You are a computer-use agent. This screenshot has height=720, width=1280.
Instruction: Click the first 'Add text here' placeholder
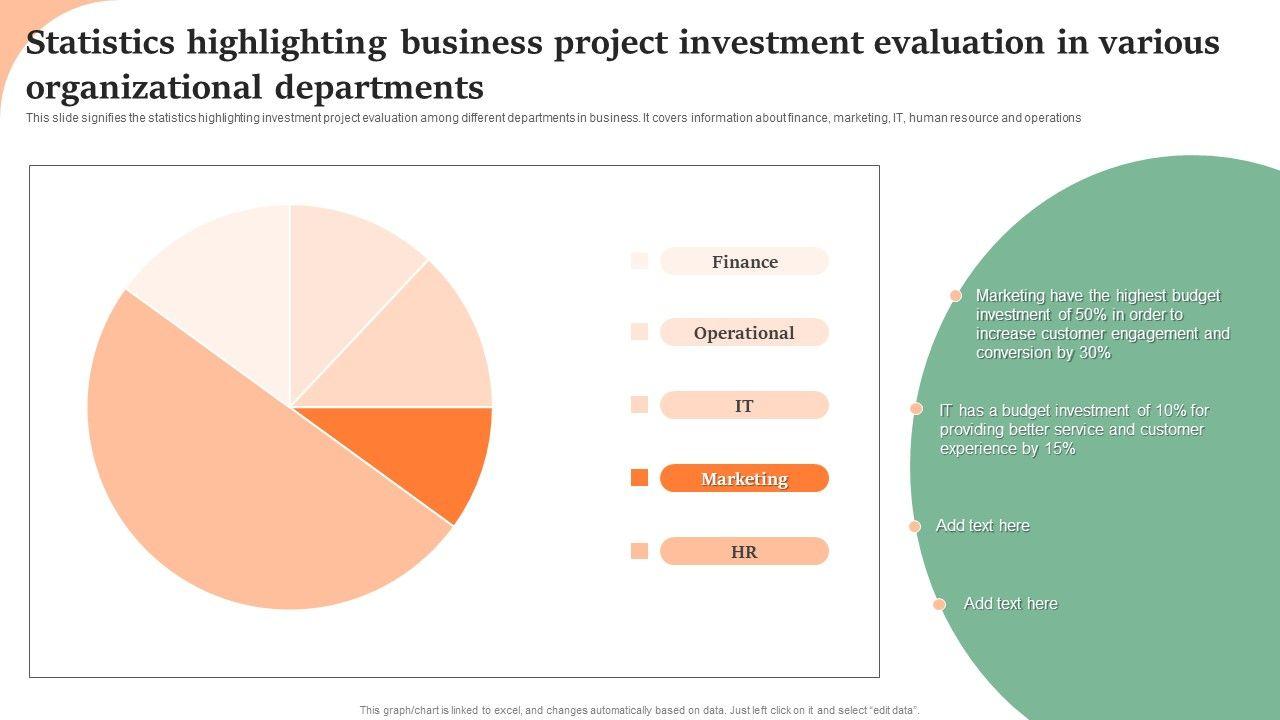[982, 526]
